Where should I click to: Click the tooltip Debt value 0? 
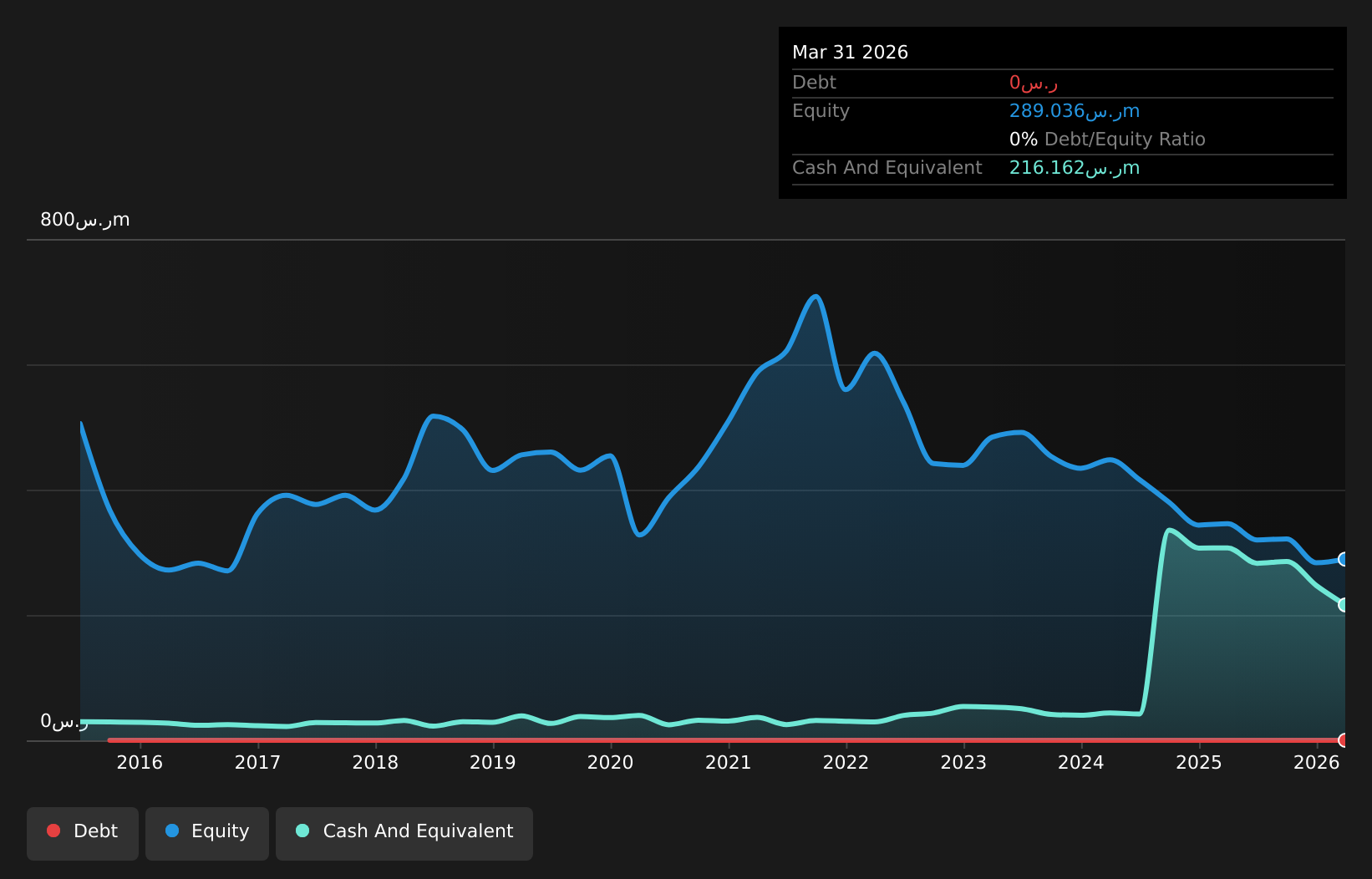(x=1034, y=83)
